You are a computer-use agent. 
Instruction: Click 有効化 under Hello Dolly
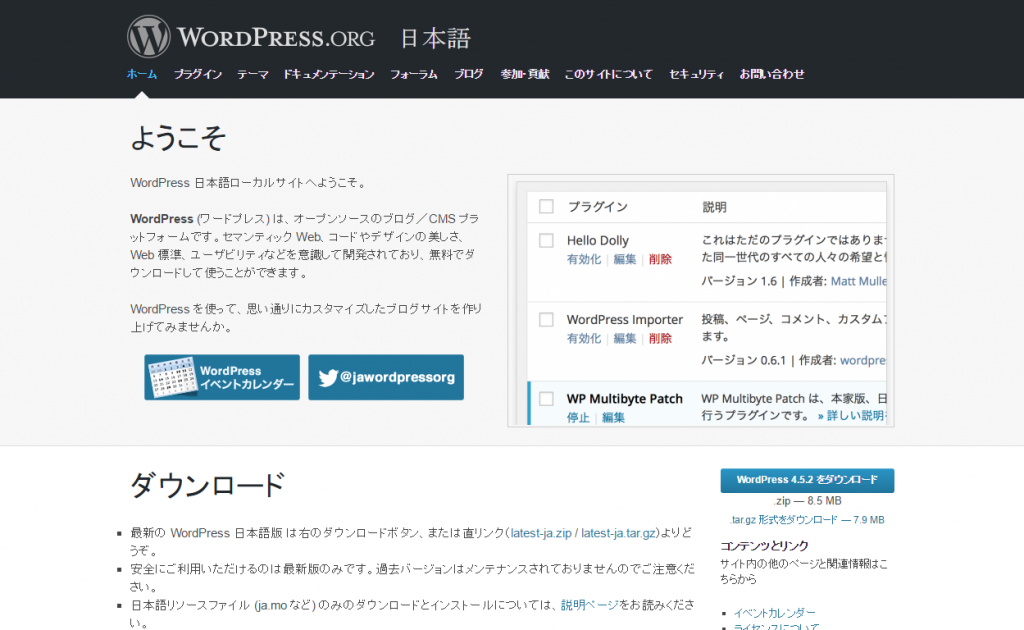point(584,259)
